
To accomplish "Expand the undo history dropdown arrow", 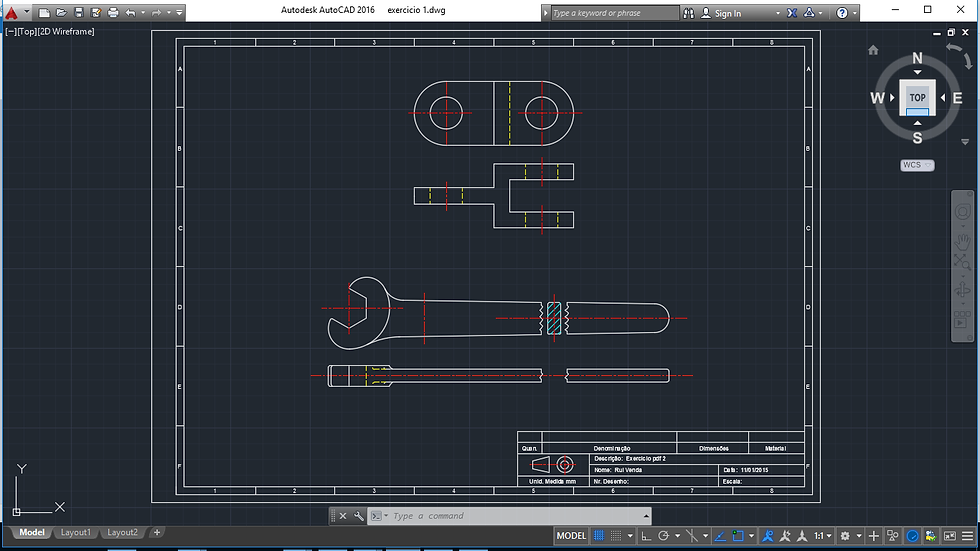I will coord(143,12).
